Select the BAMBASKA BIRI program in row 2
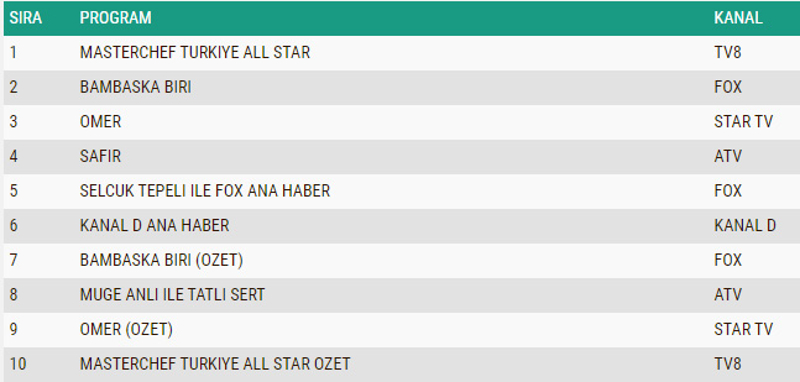Screen dimensions: 800x382 (136, 87)
